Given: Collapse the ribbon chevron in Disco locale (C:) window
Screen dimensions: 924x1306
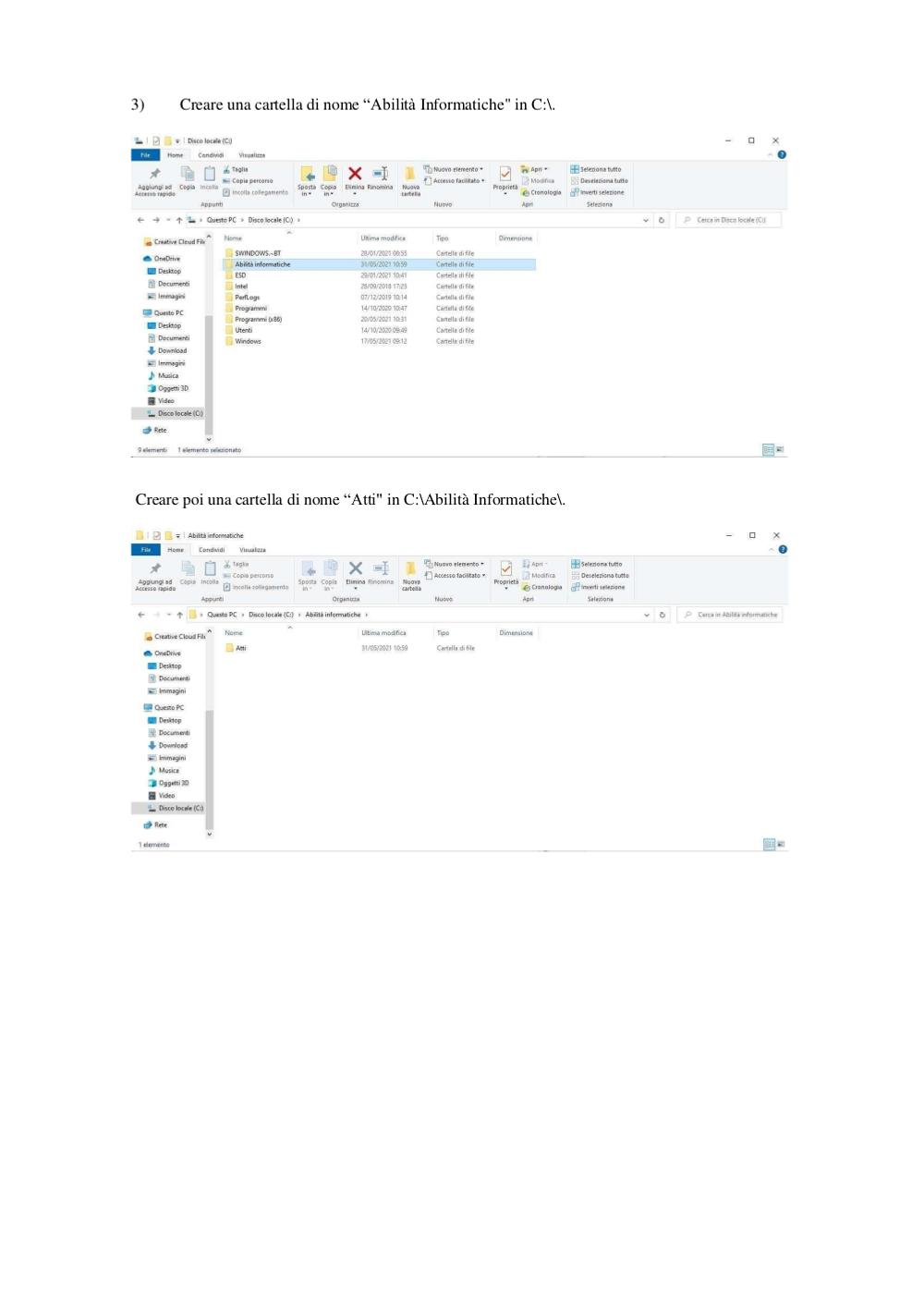Looking at the screenshot, I should [x=771, y=154].
